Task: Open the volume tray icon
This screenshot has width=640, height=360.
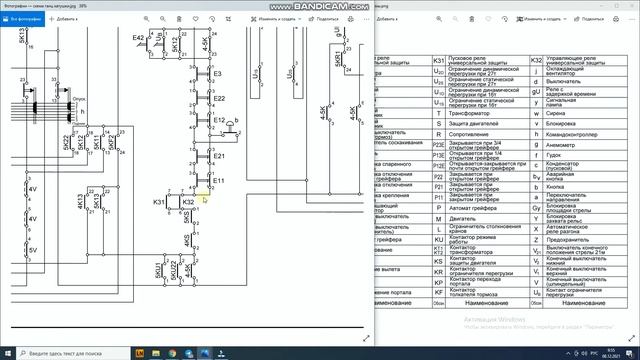Action: click(x=584, y=353)
